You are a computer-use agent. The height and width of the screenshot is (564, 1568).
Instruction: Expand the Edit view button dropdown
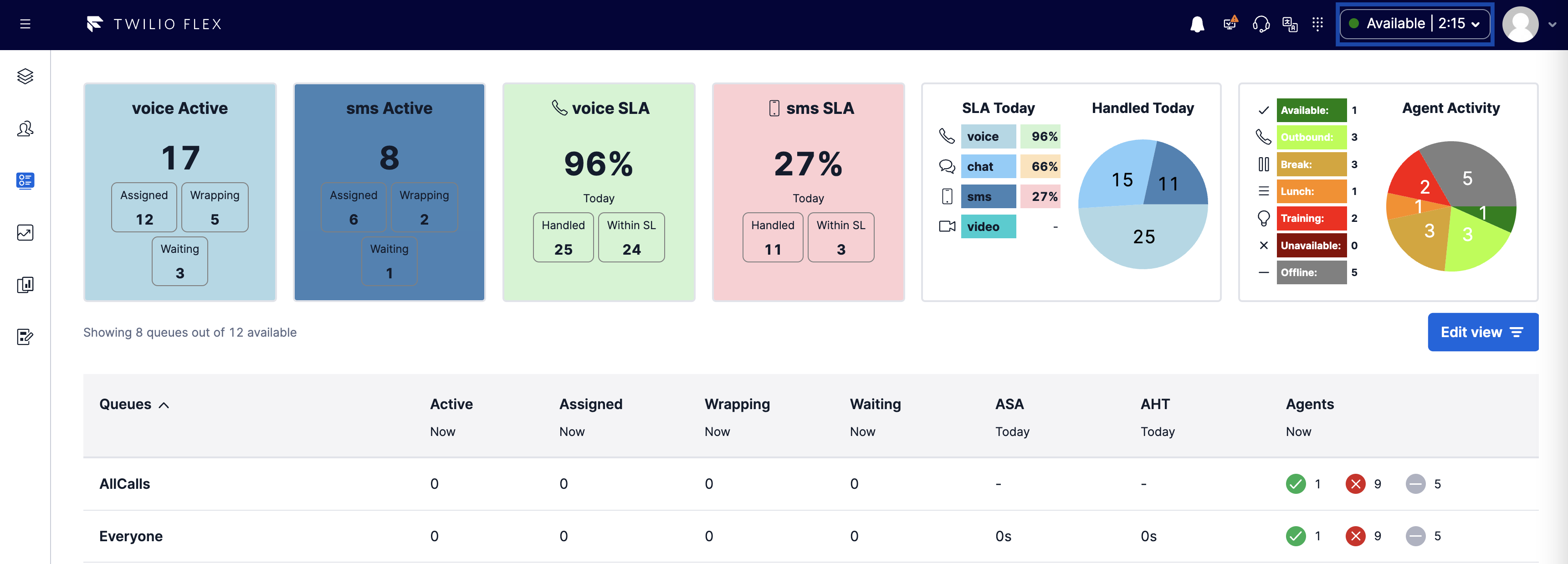point(1484,331)
